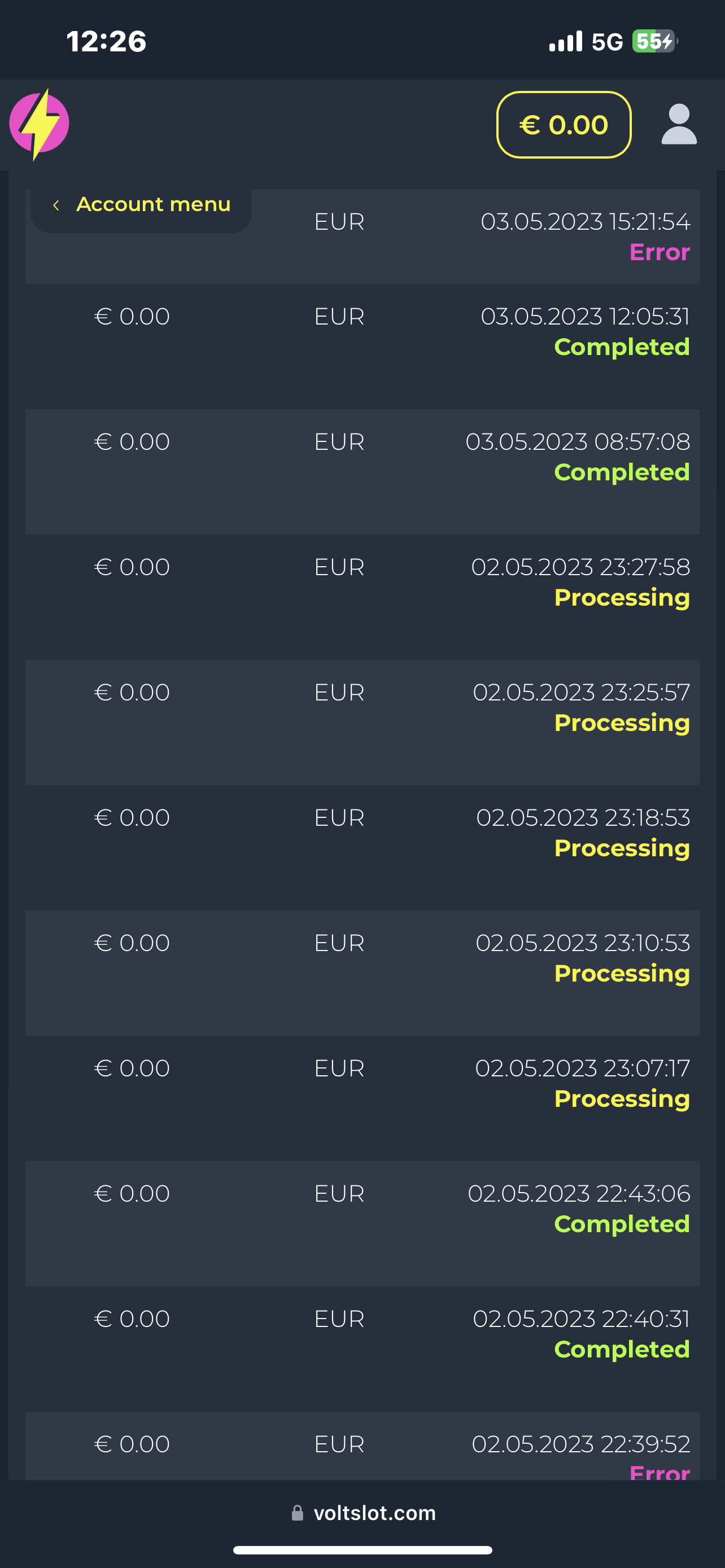725x1568 pixels.
Task: Open the user profile icon
Action: [x=679, y=124]
